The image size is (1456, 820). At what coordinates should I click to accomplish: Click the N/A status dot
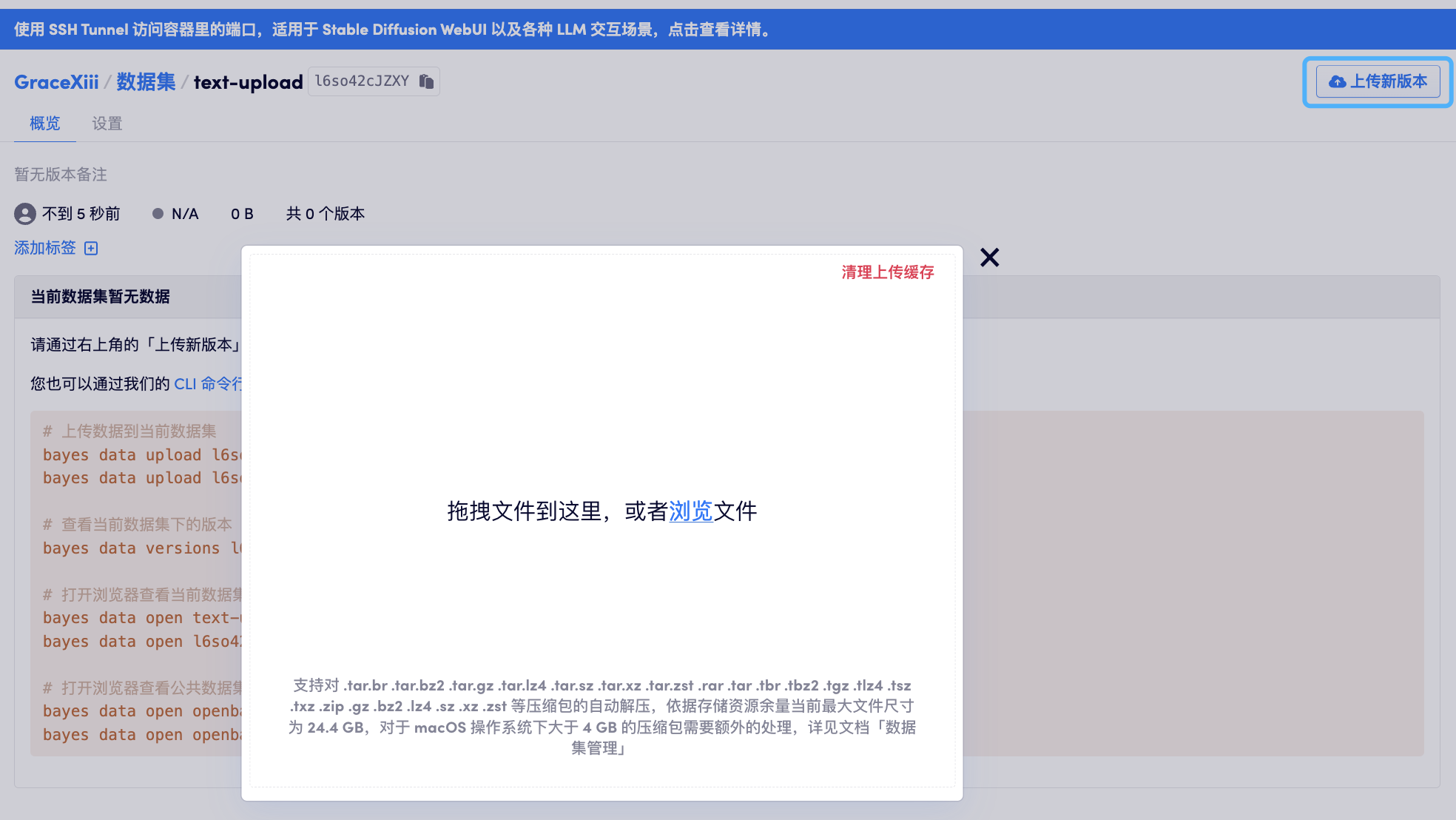158,214
